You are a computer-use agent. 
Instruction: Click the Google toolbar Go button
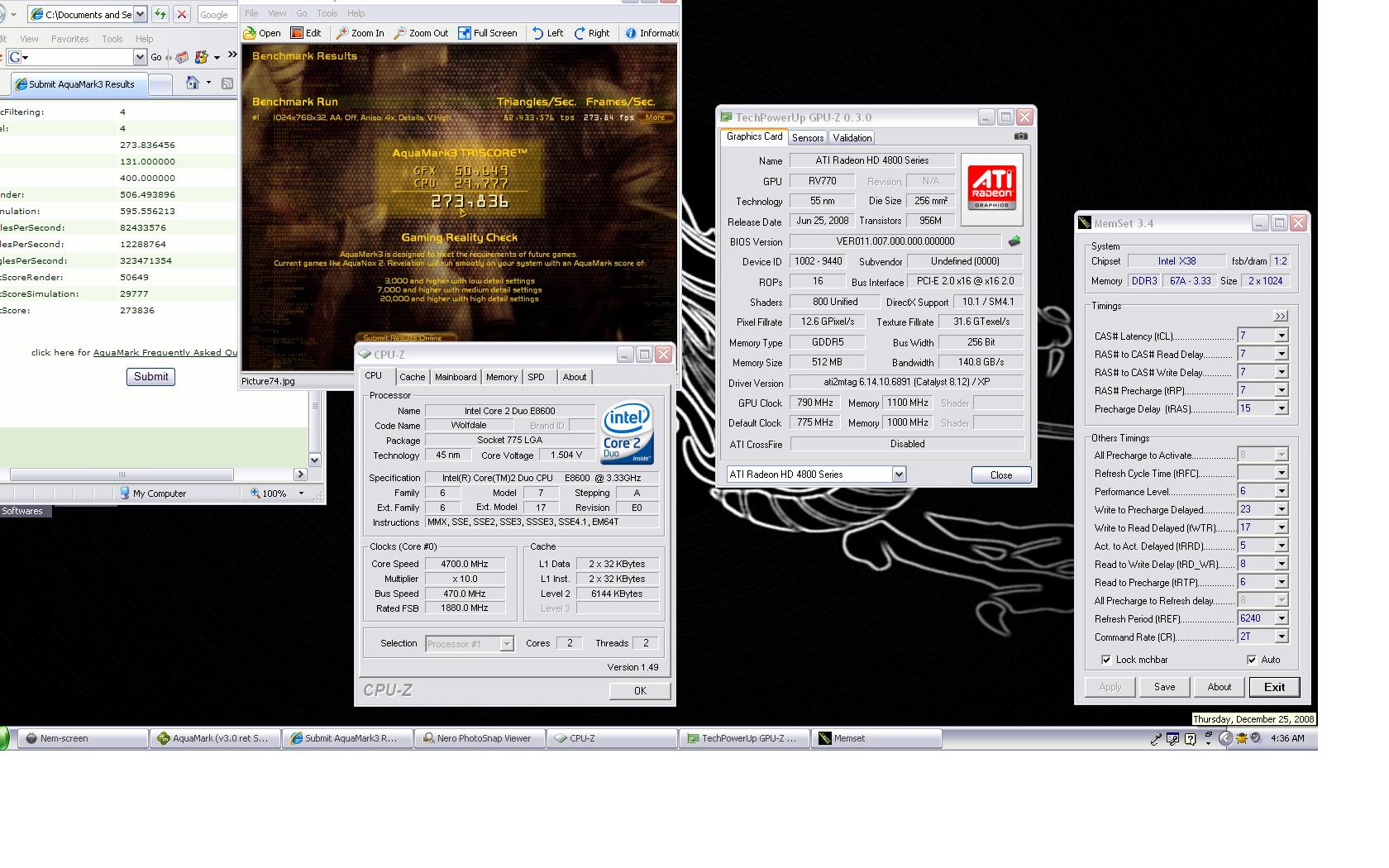[x=156, y=57]
